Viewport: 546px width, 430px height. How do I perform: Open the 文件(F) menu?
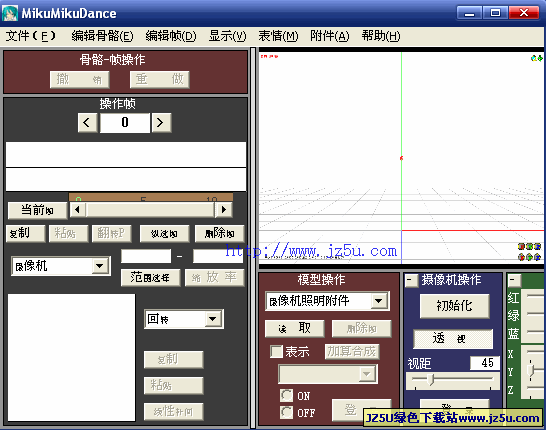[30, 36]
